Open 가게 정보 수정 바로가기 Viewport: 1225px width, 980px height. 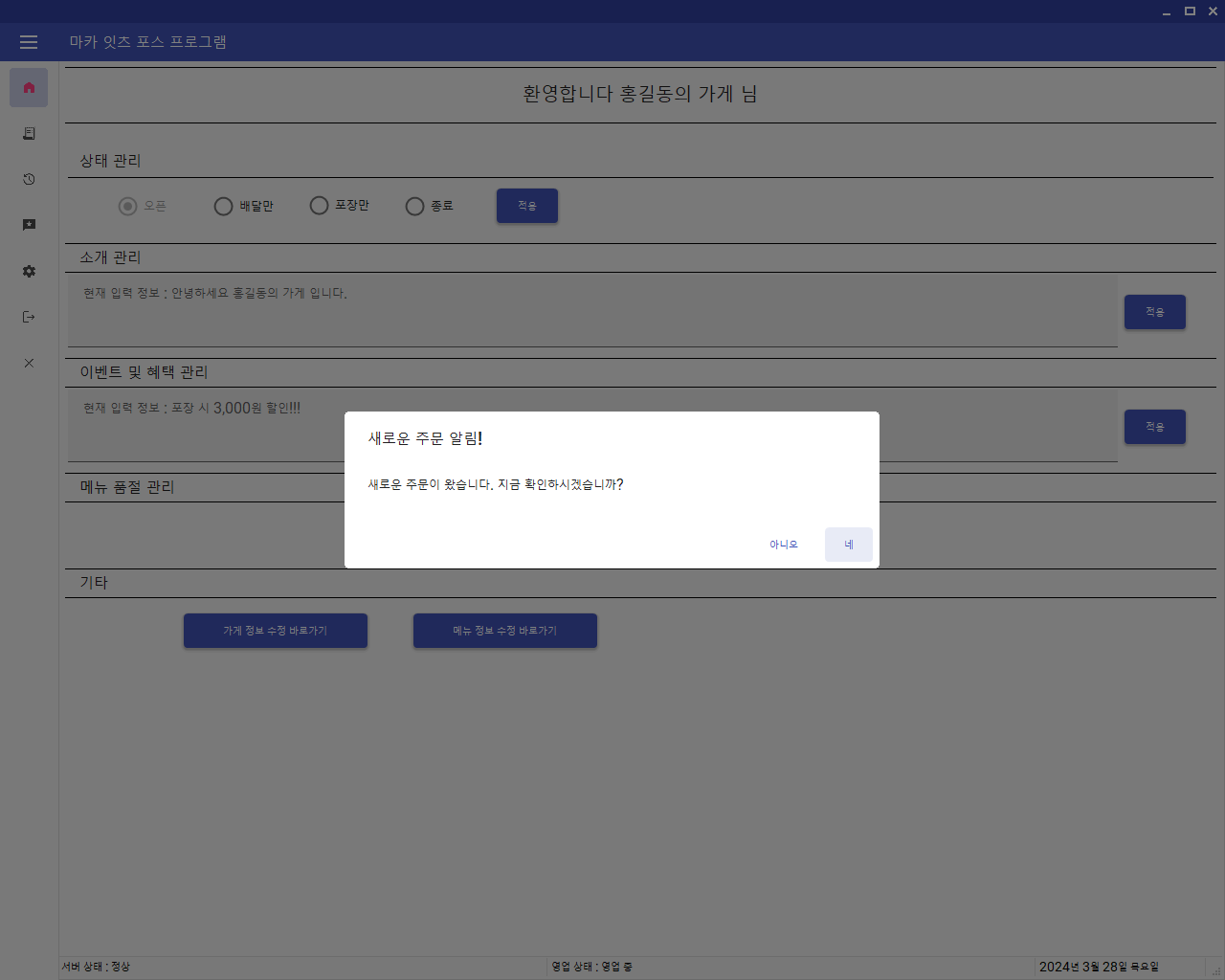coord(276,631)
